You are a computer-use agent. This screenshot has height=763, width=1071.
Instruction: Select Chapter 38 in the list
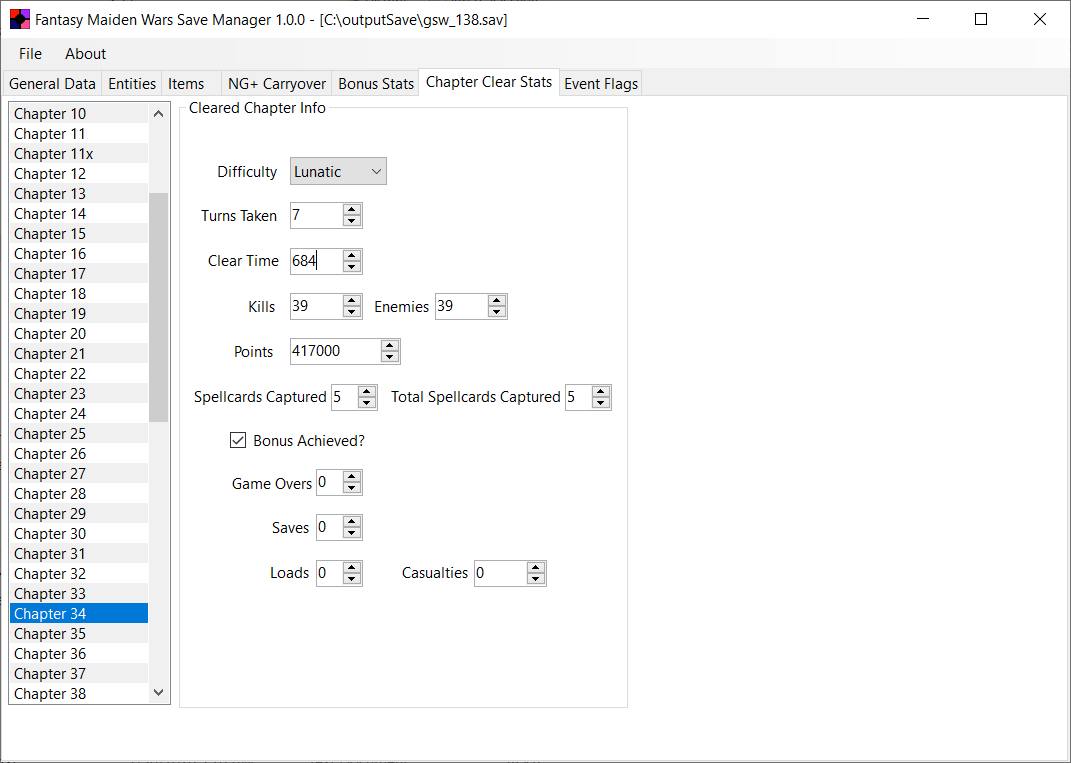tap(79, 693)
